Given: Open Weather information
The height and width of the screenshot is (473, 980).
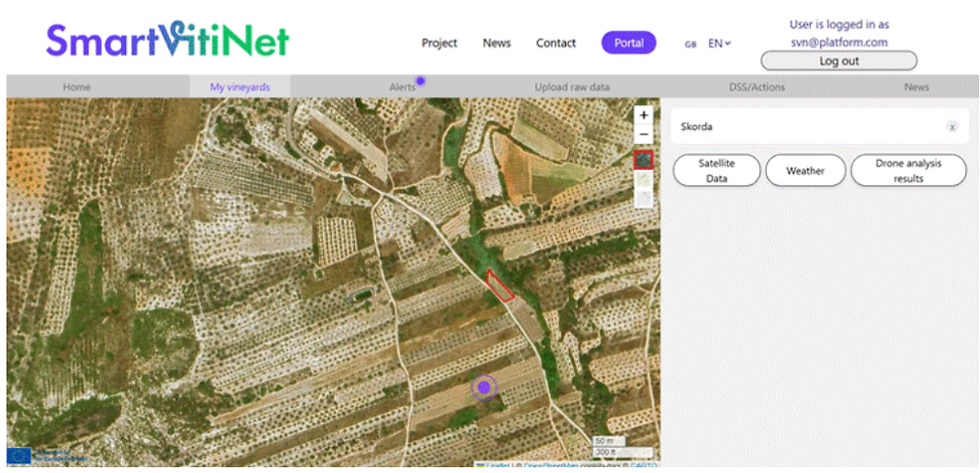Looking at the screenshot, I should (x=805, y=171).
